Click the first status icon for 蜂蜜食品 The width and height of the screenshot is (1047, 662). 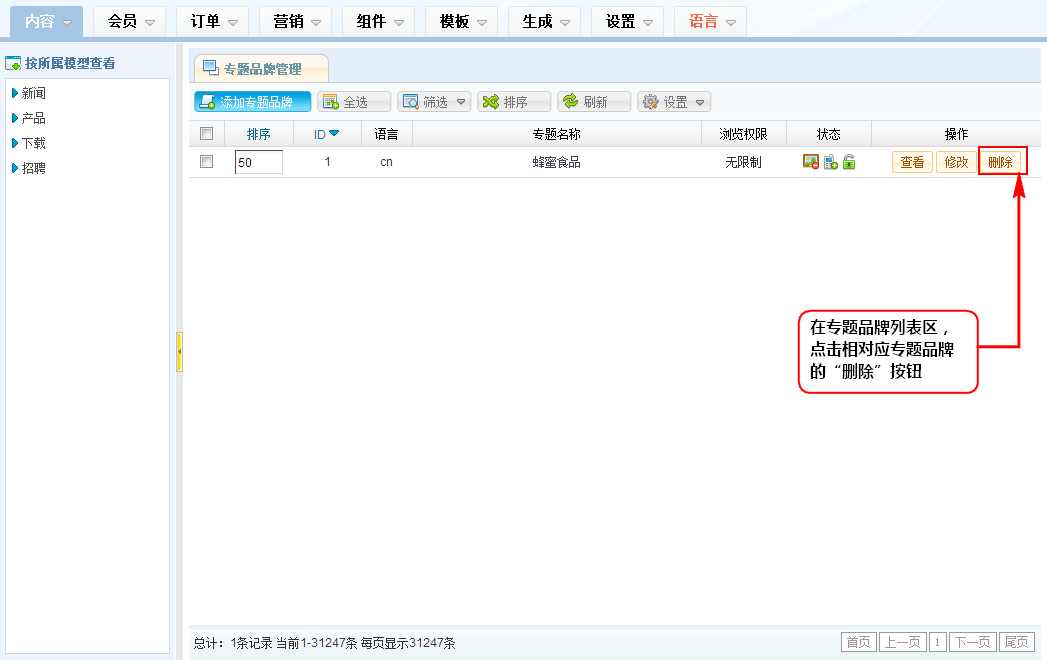coord(811,162)
